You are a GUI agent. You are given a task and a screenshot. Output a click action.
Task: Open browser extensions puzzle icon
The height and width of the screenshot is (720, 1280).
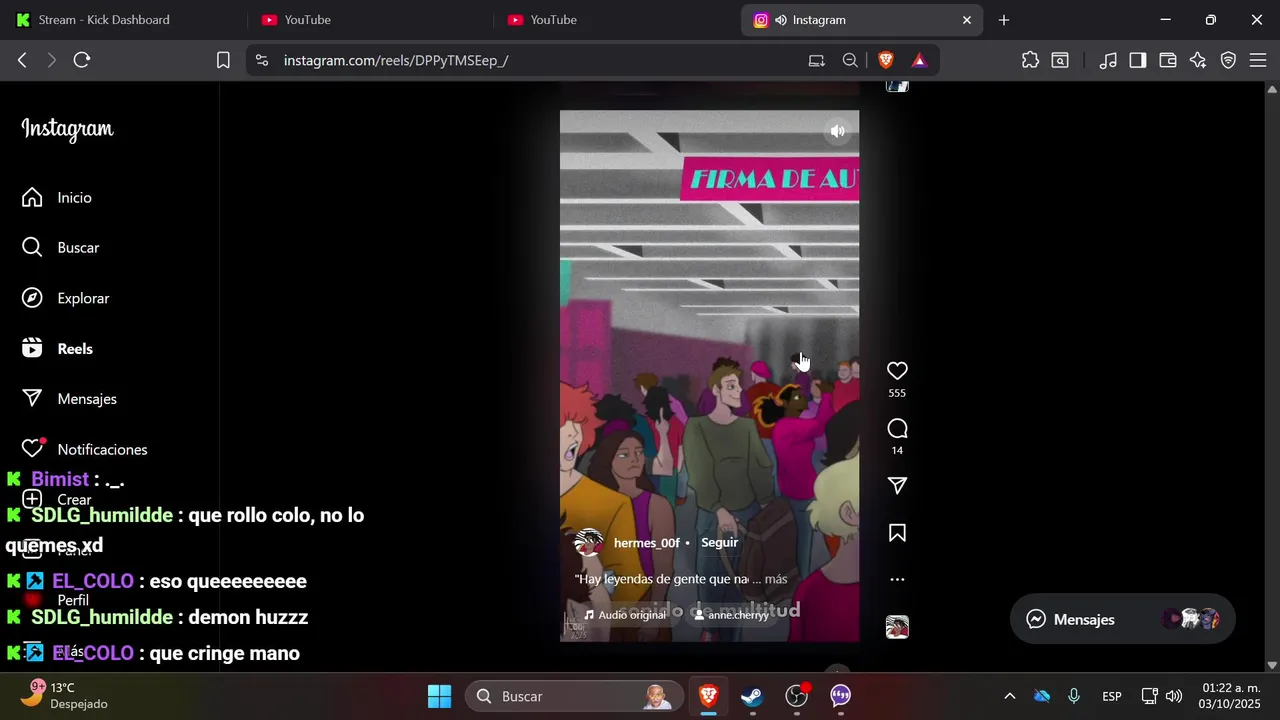tap(1030, 60)
